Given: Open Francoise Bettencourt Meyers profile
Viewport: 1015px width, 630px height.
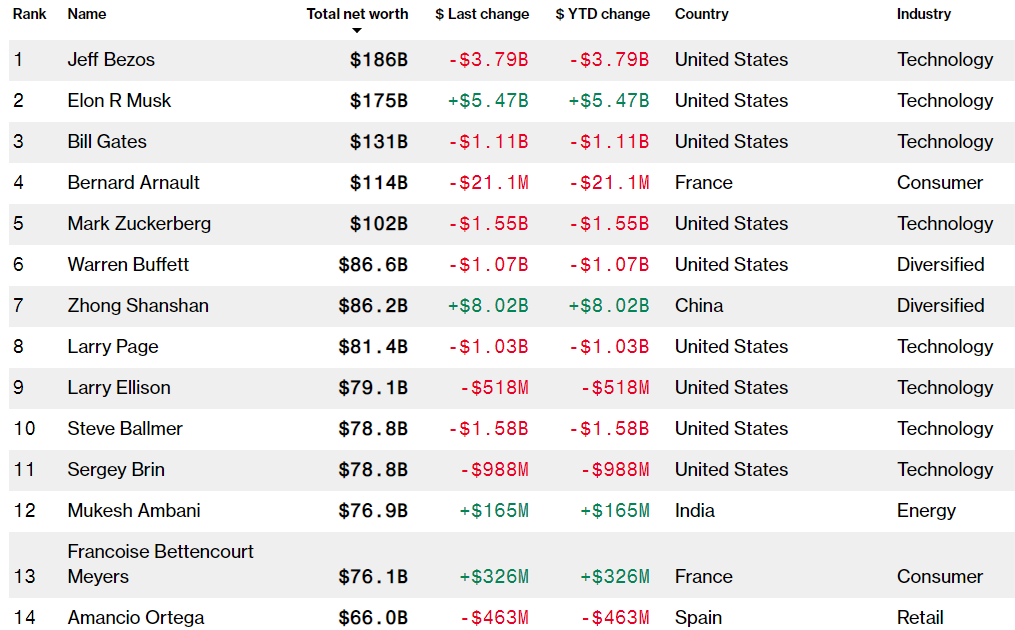Looking at the screenshot, I should 160,564.
